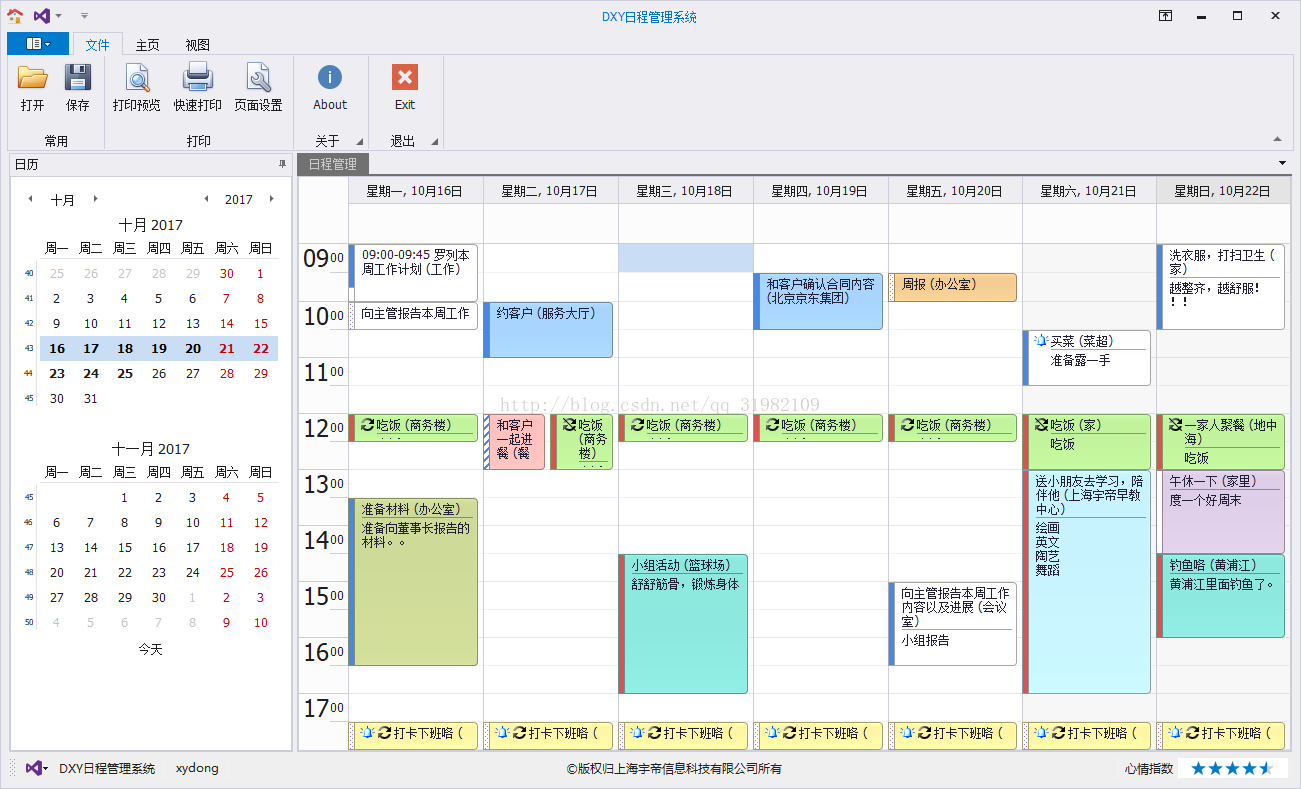Switch to the 主页 ribbon tab
Screen dimensions: 1301x789
[x=148, y=44]
